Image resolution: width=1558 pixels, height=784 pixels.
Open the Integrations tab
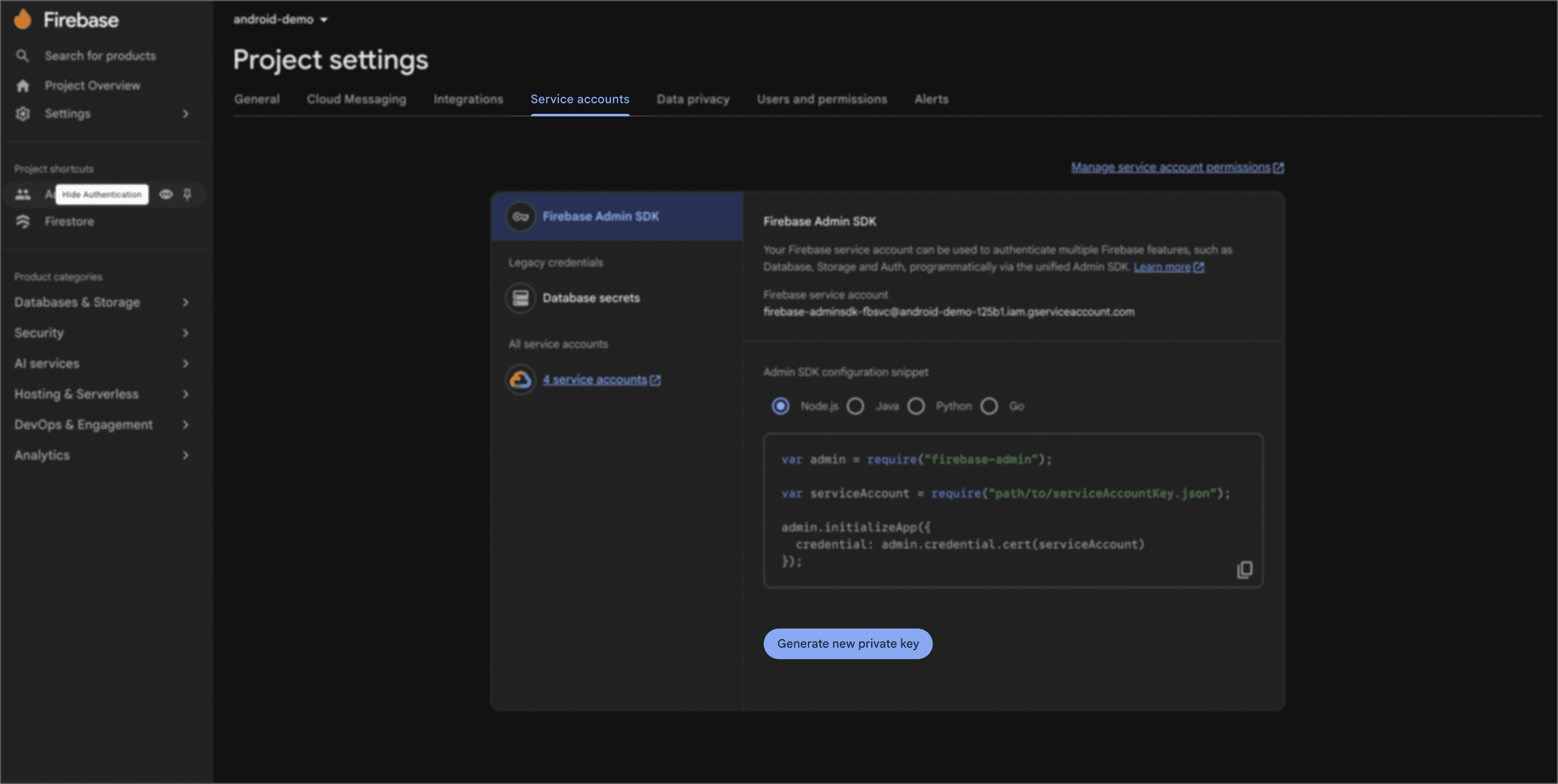[468, 99]
